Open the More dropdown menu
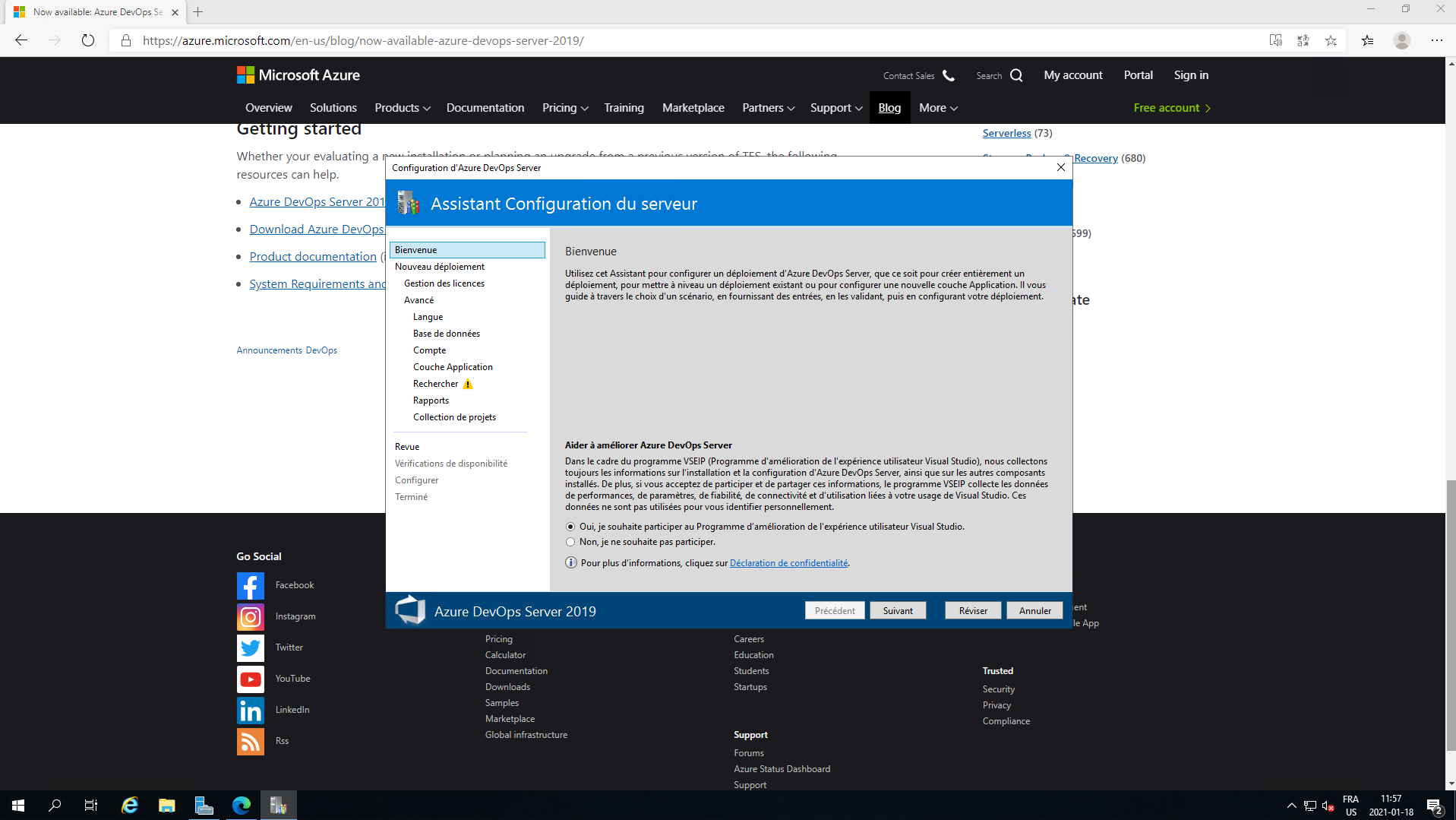The height and width of the screenshot is (820, 1456). point(938,108)
